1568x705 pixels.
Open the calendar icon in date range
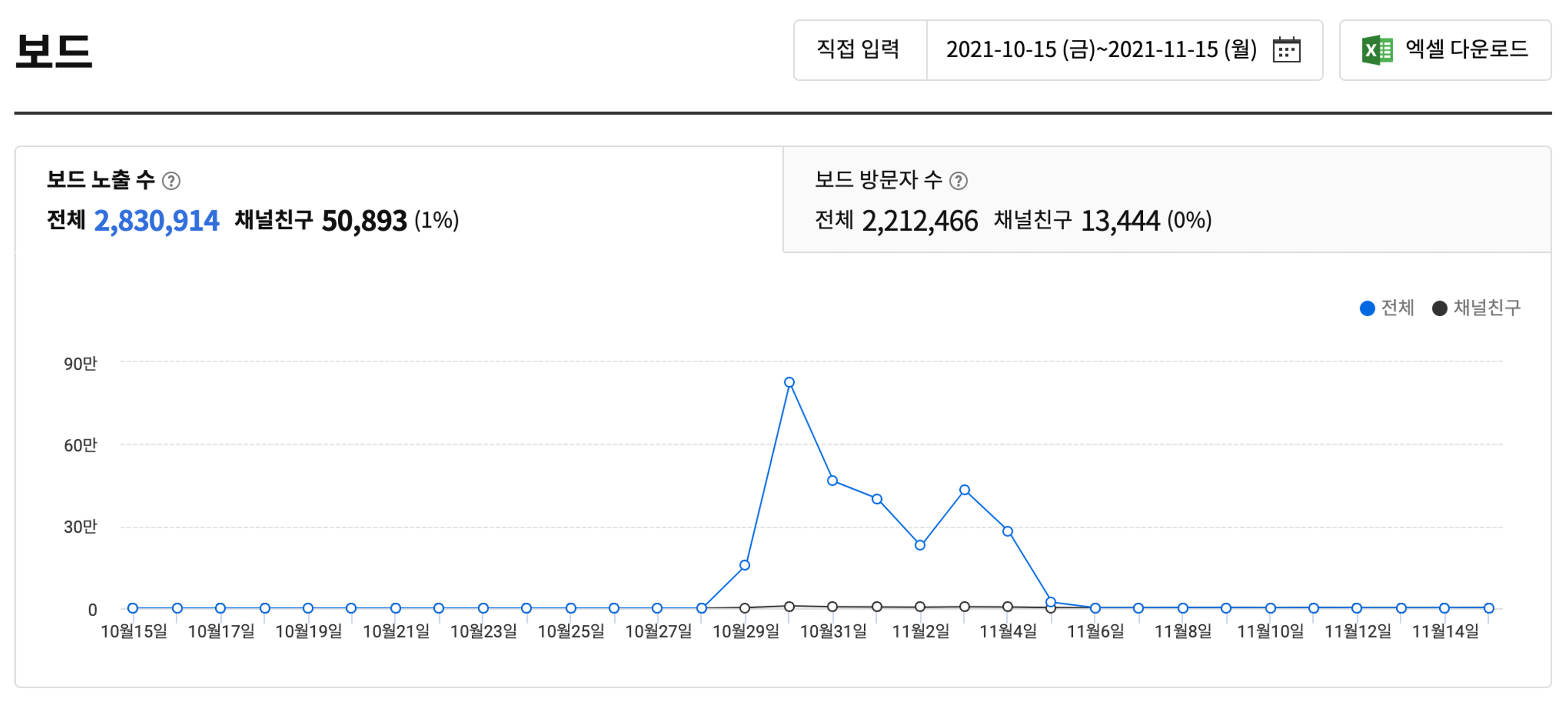[x=1286, y=50]
